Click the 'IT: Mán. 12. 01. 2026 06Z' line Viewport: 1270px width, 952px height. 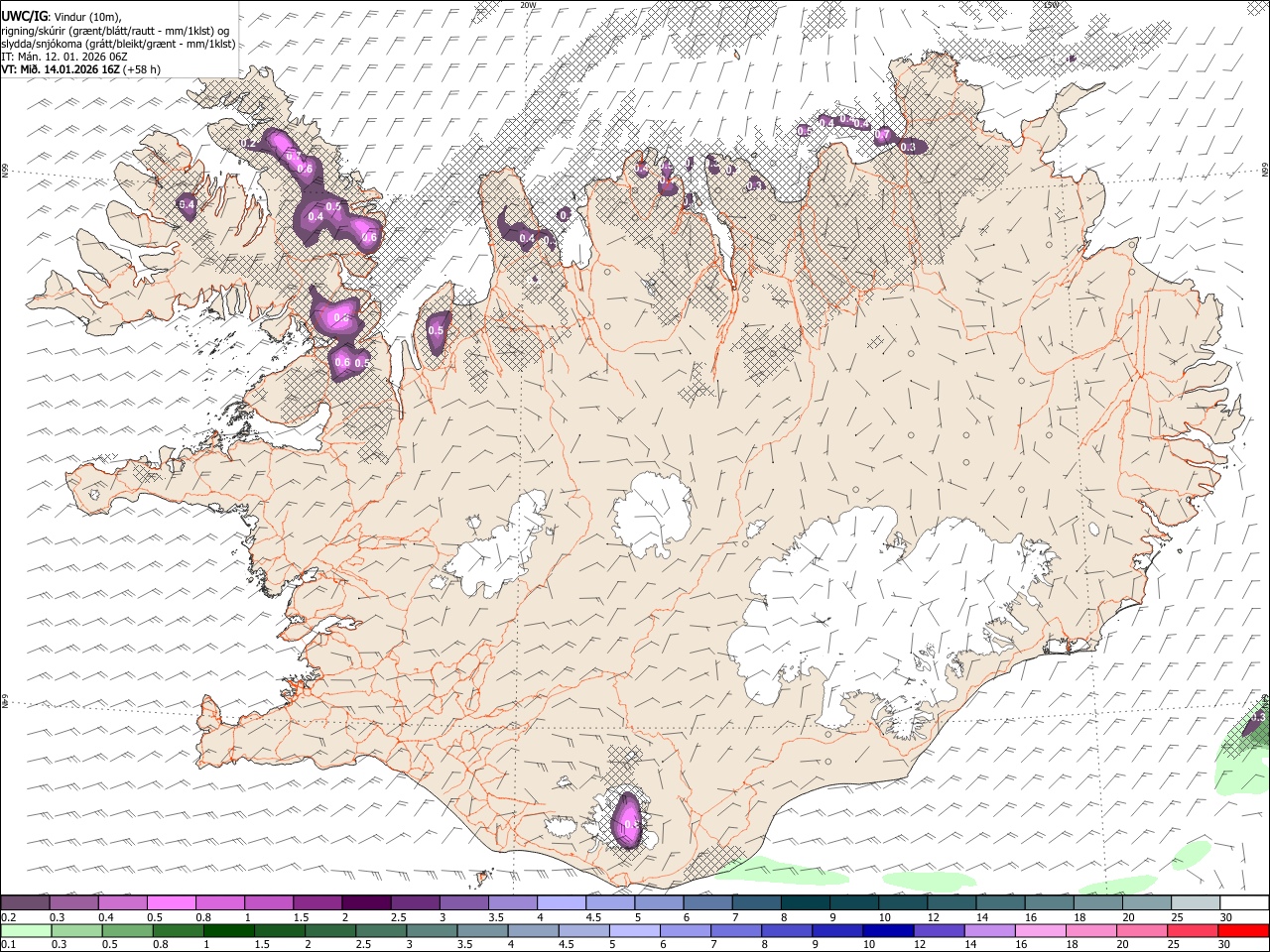(64, 57)
